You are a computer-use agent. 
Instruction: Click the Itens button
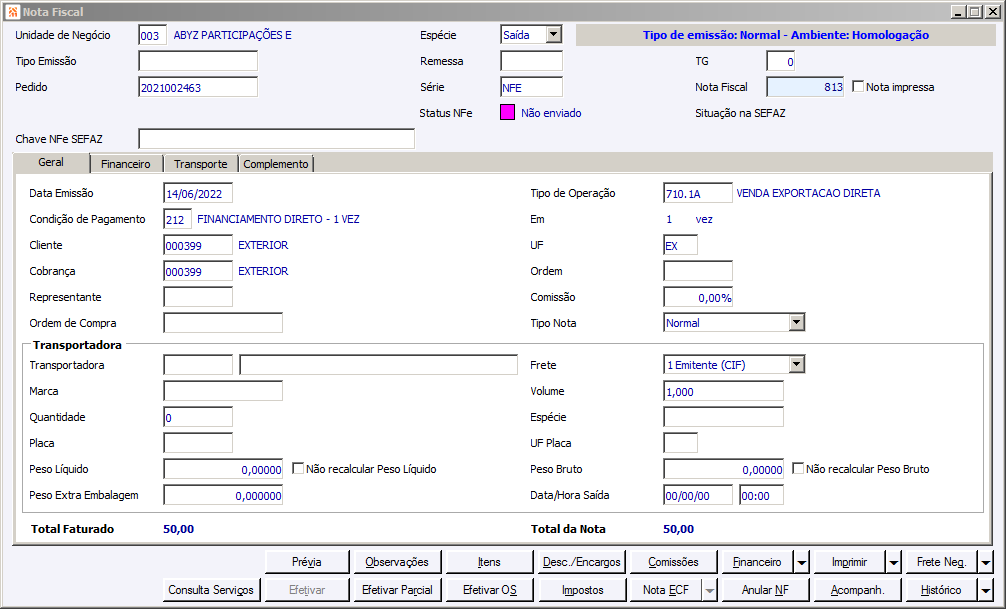pos(489,562)
